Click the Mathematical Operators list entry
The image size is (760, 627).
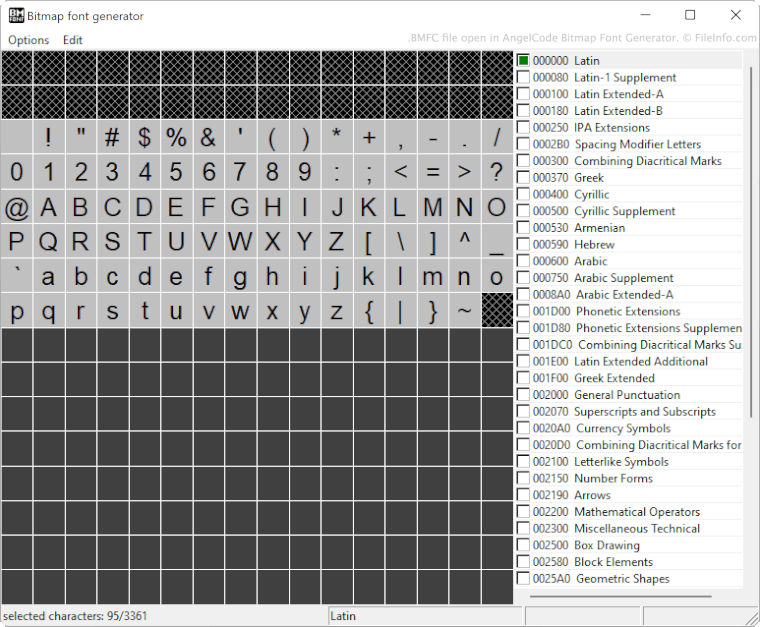pos(636,512)
